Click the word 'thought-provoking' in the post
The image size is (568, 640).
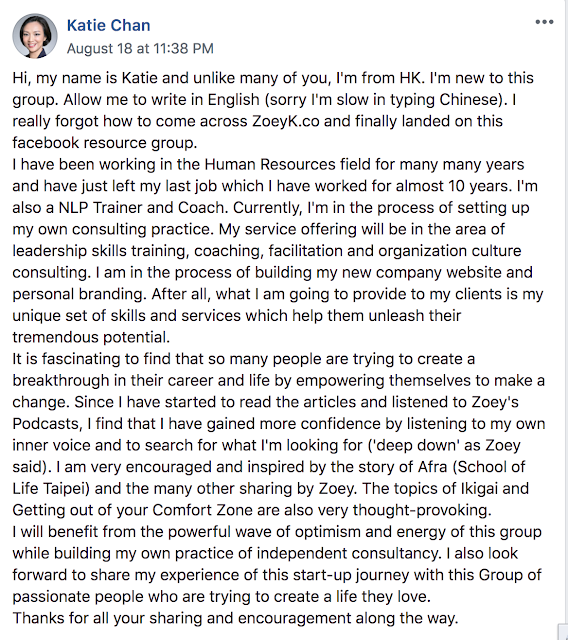click(x=419, y=510)
